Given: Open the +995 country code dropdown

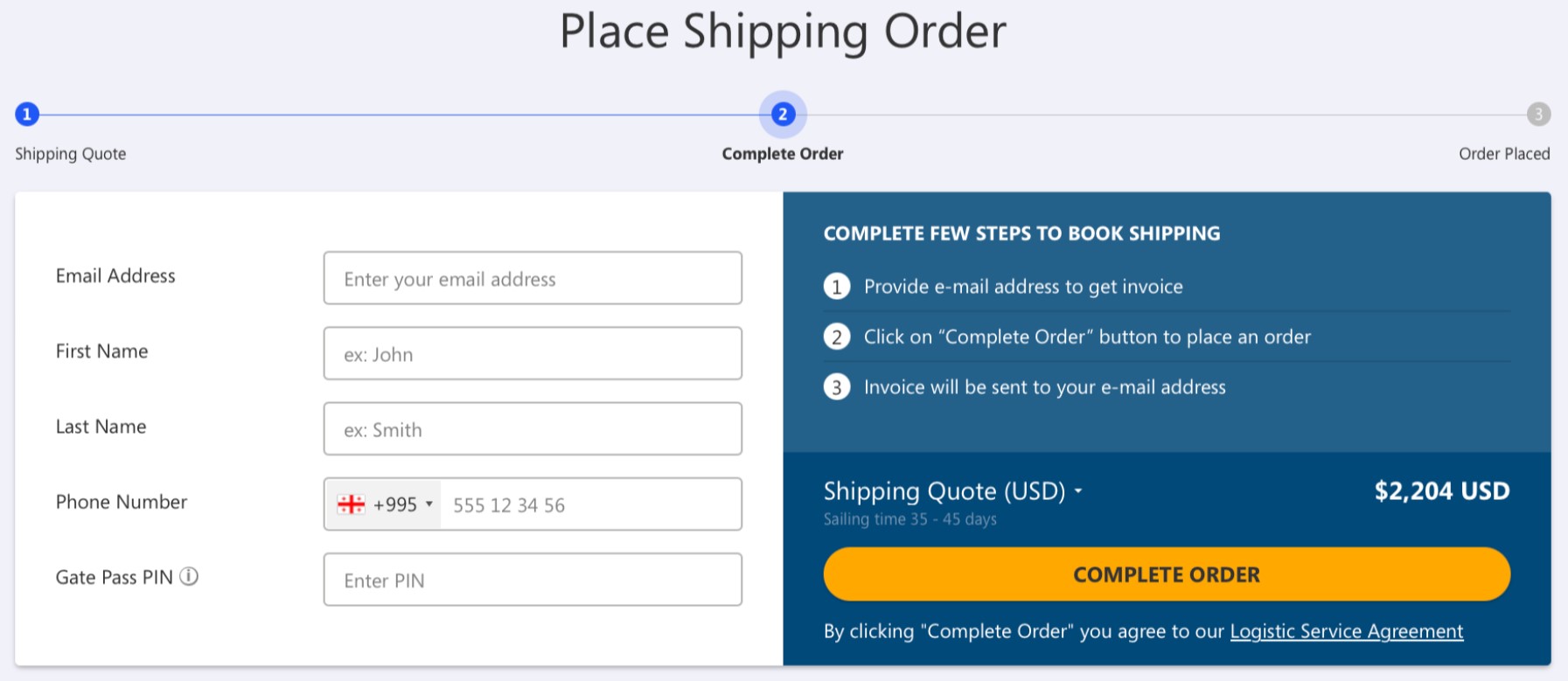Looking at the screenshot, I should (x=384, y=504).
